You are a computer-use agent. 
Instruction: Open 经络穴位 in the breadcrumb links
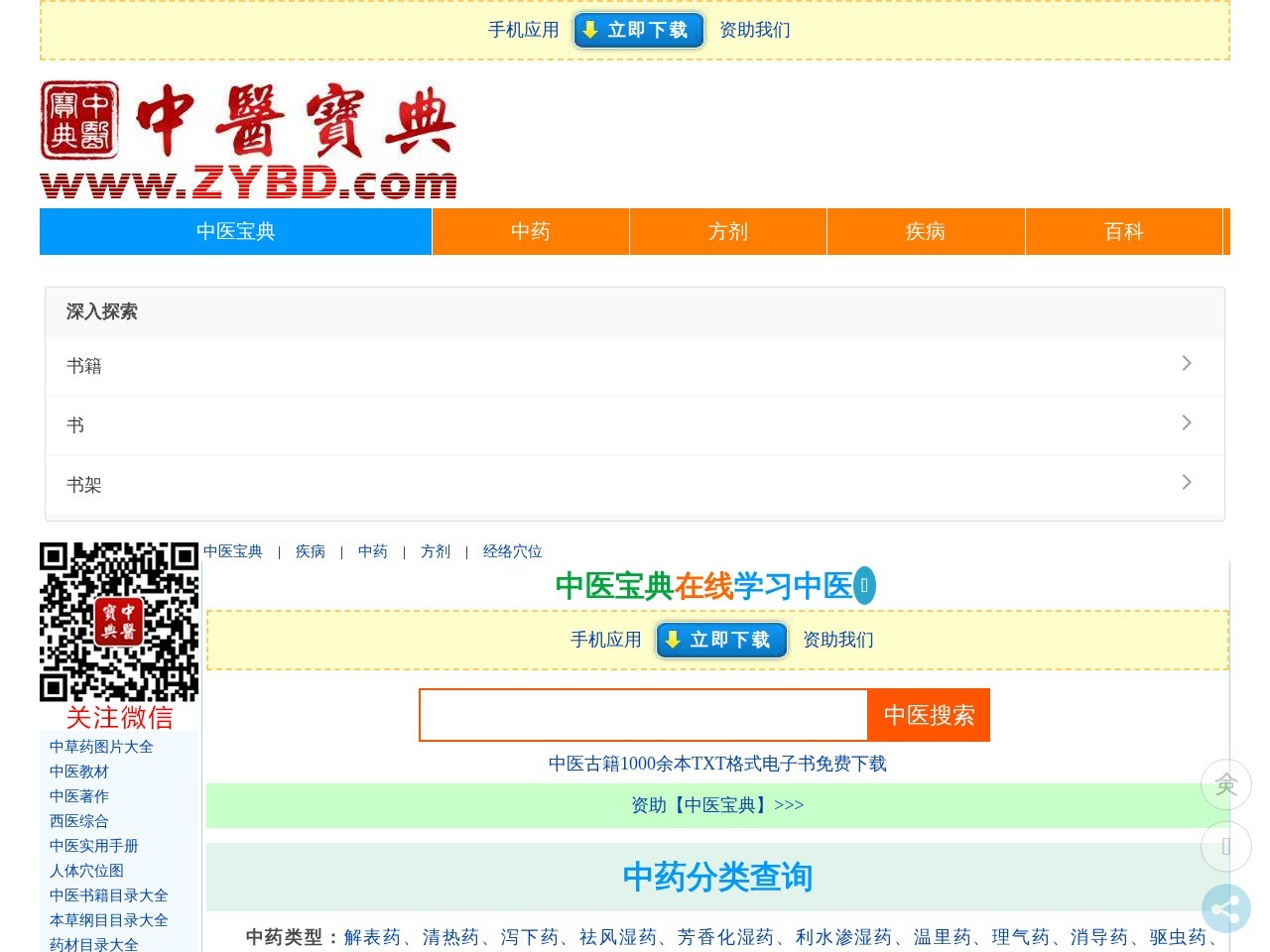click(x=512, y=551)
